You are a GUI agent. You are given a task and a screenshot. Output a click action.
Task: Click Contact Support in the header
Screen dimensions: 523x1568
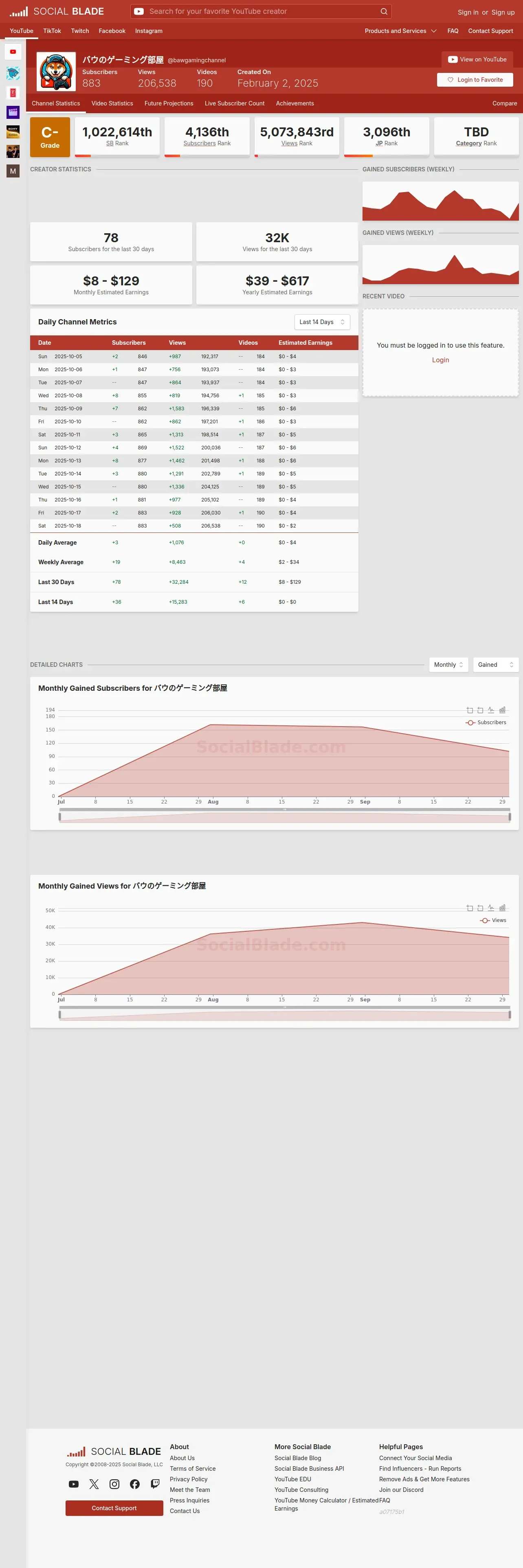(x=490, y=31)
